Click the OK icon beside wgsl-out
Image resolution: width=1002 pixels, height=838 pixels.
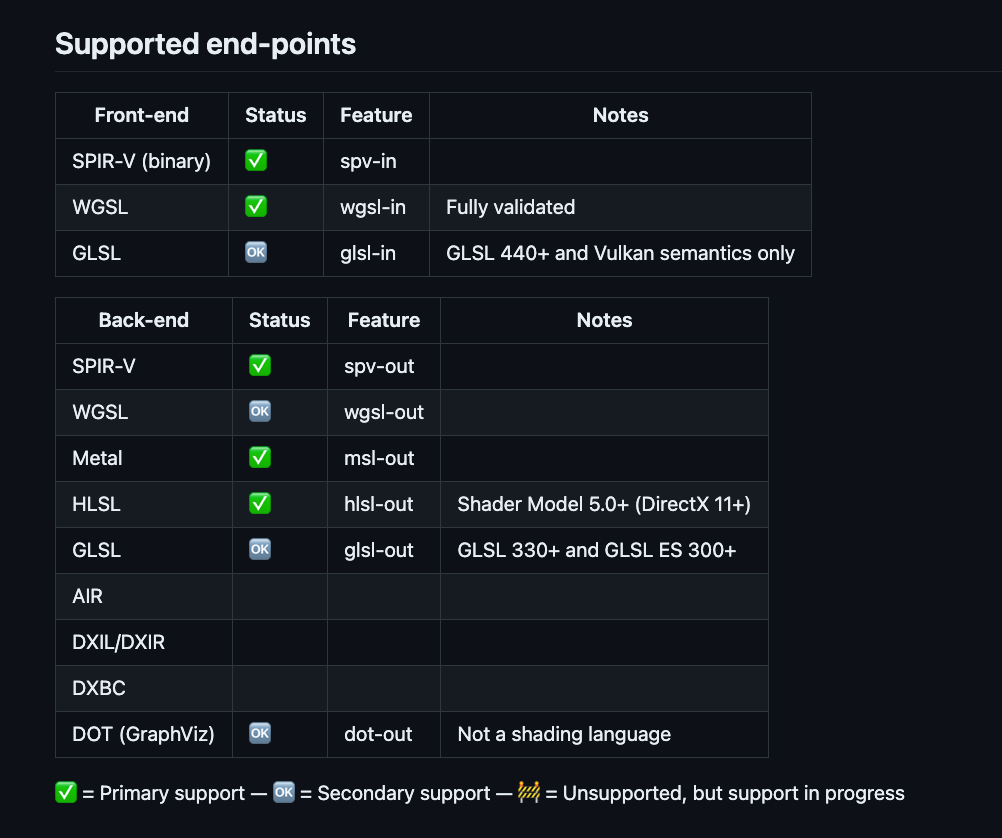(x=260, y=412)
